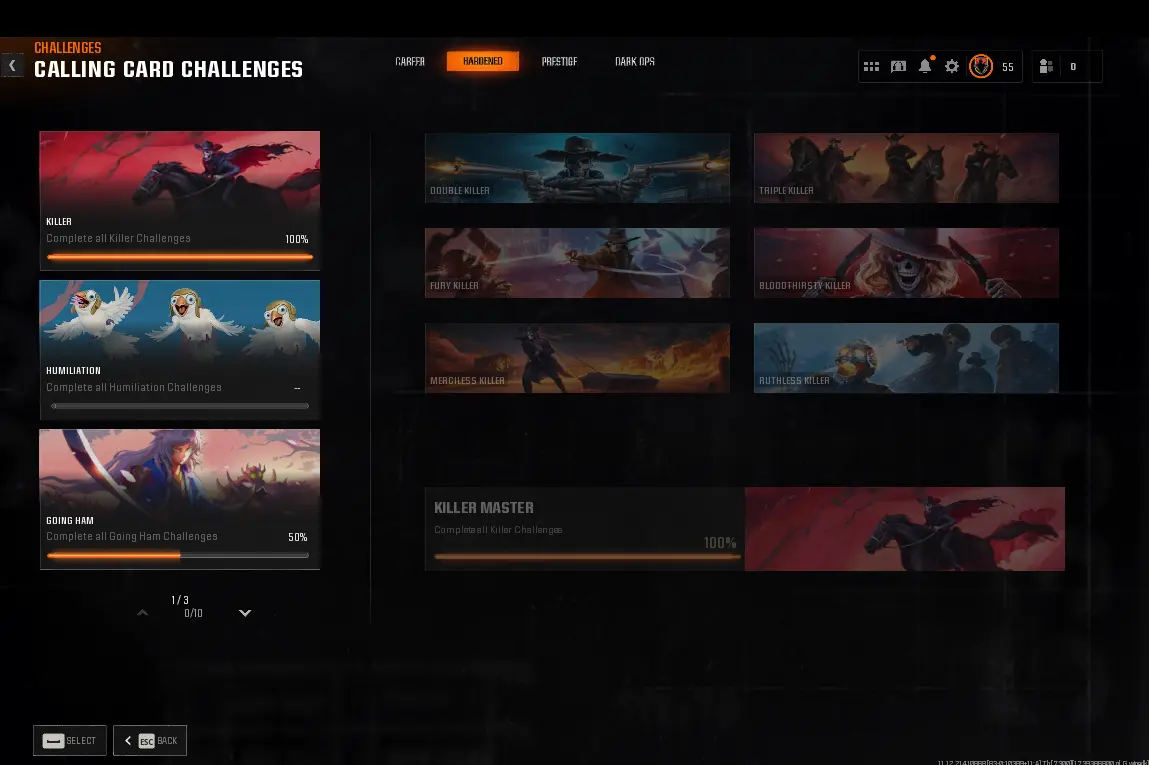Click the 0/10 counter text
The image size is (1149, 765).
193,613
